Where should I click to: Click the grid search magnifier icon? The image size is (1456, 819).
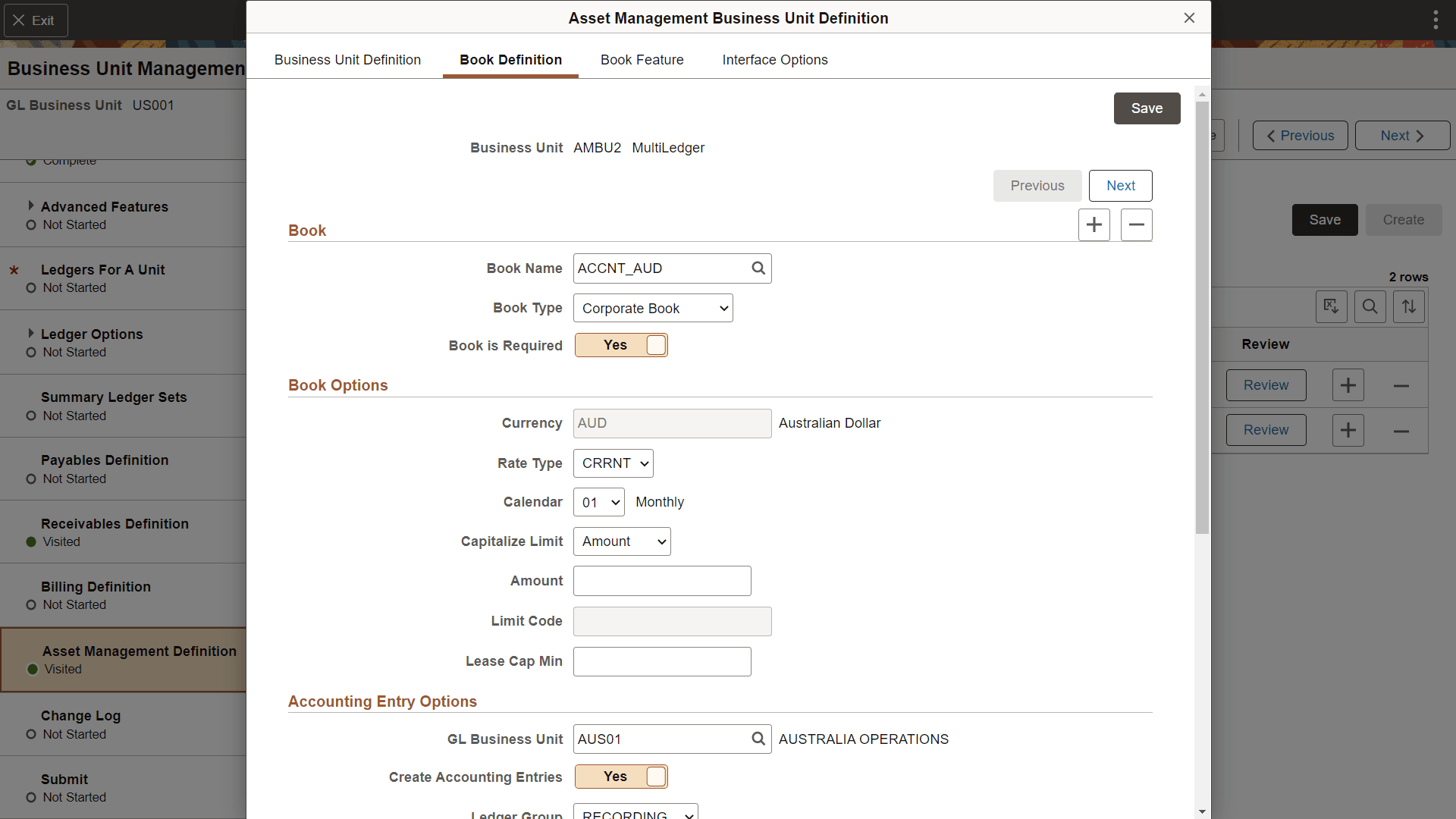pos(1370,306)
